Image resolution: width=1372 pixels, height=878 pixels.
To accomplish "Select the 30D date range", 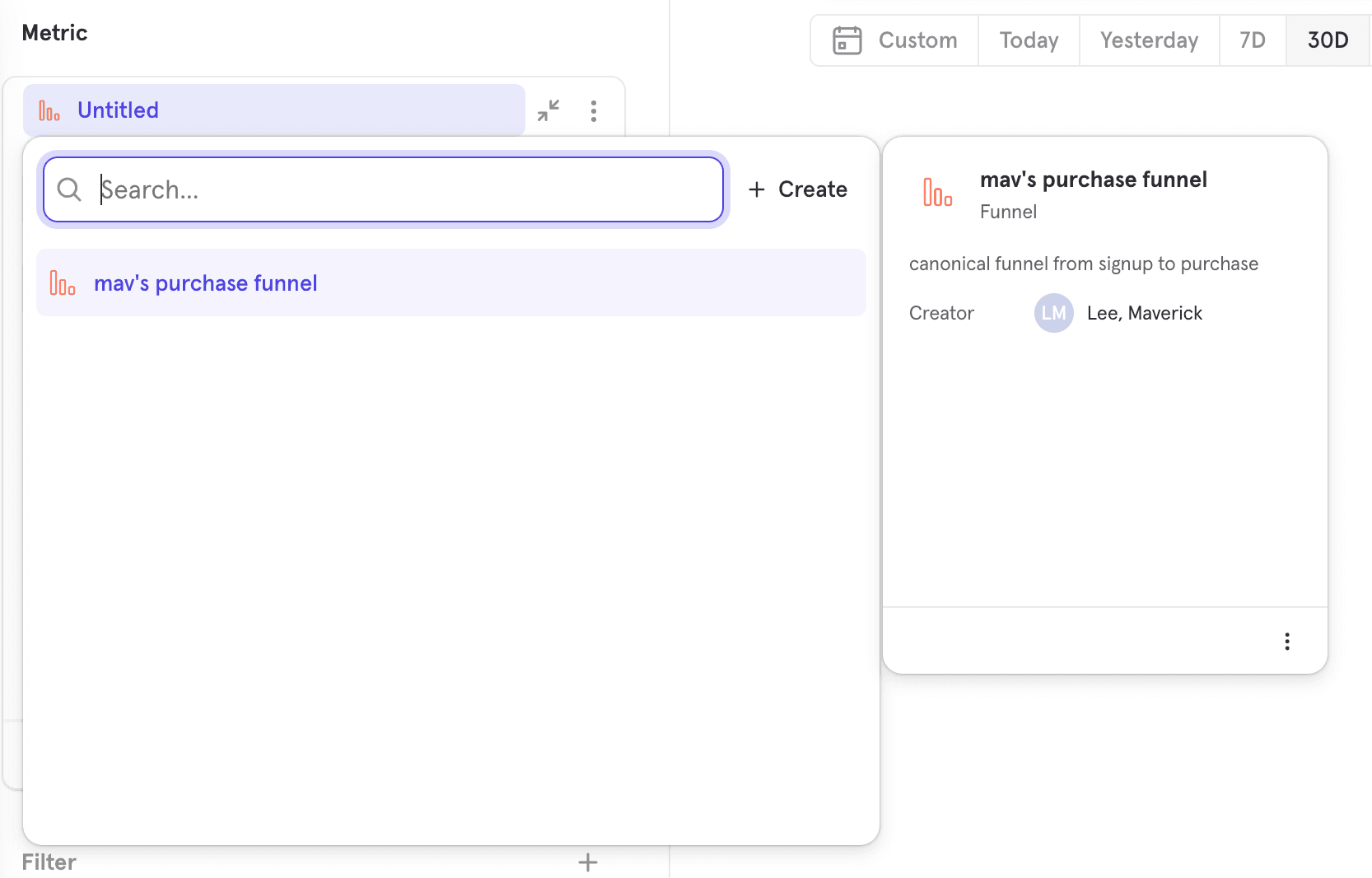I will (1328, 40).
